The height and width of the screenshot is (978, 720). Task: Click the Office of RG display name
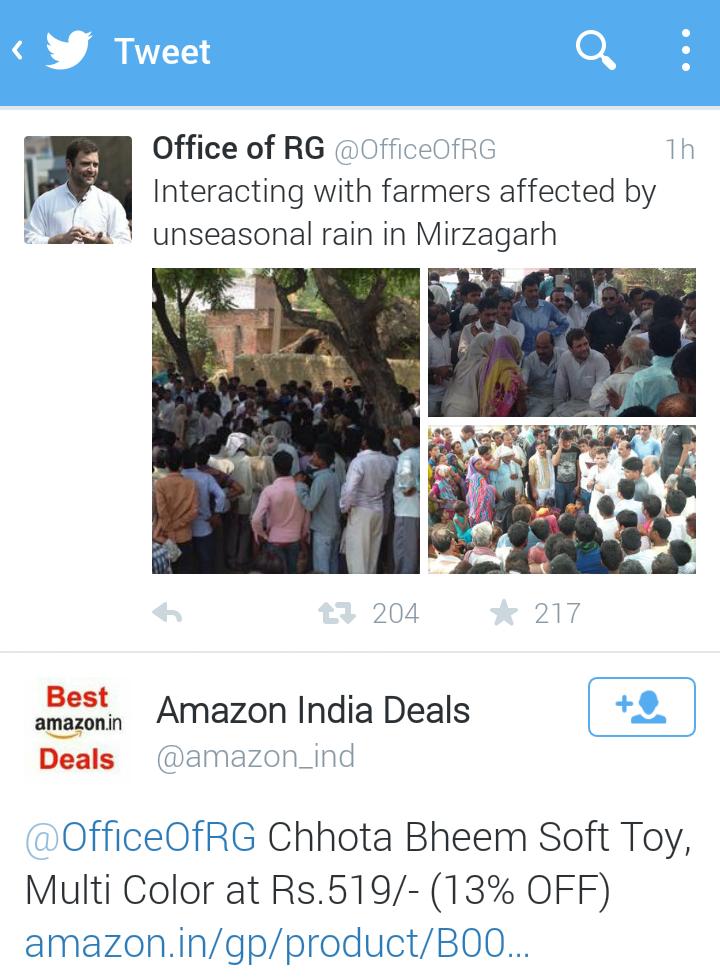[x=238, y=148]
